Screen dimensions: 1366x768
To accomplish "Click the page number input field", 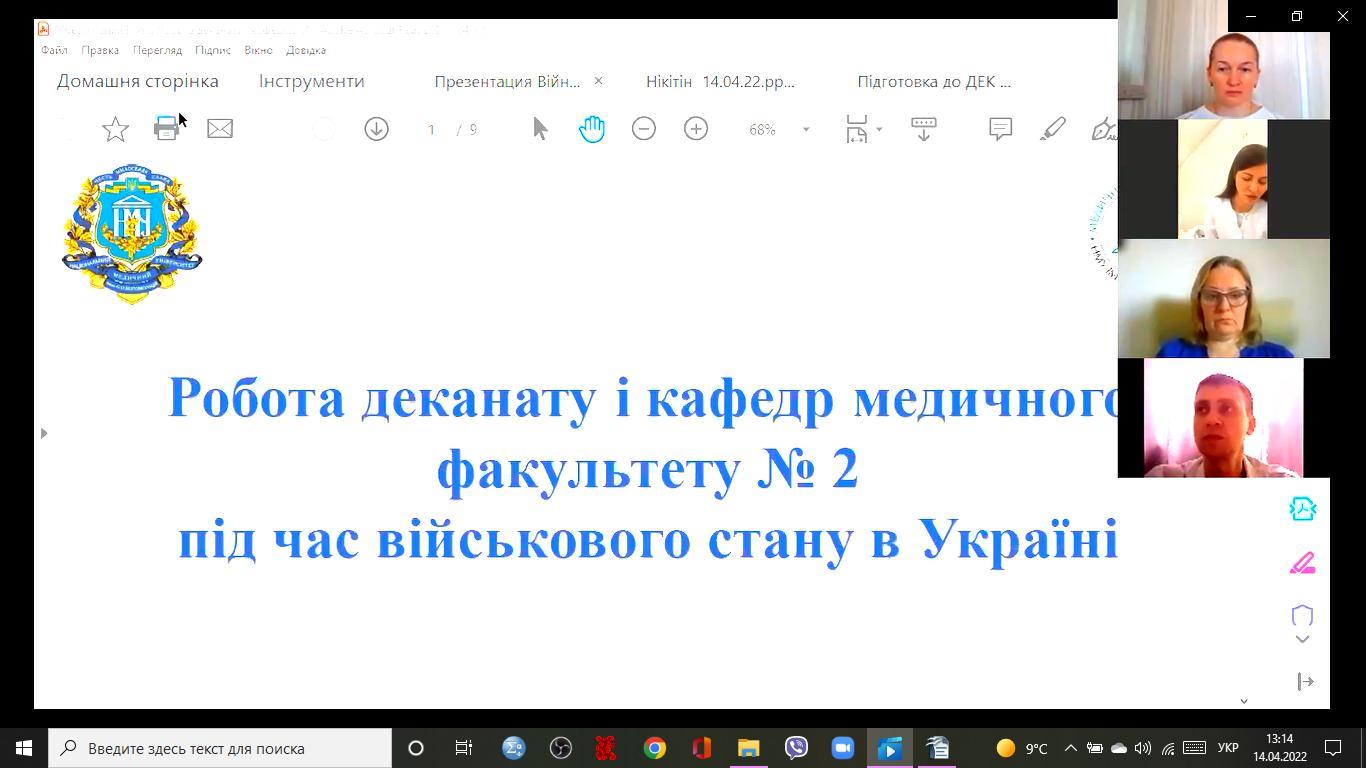I will point(431,130).
